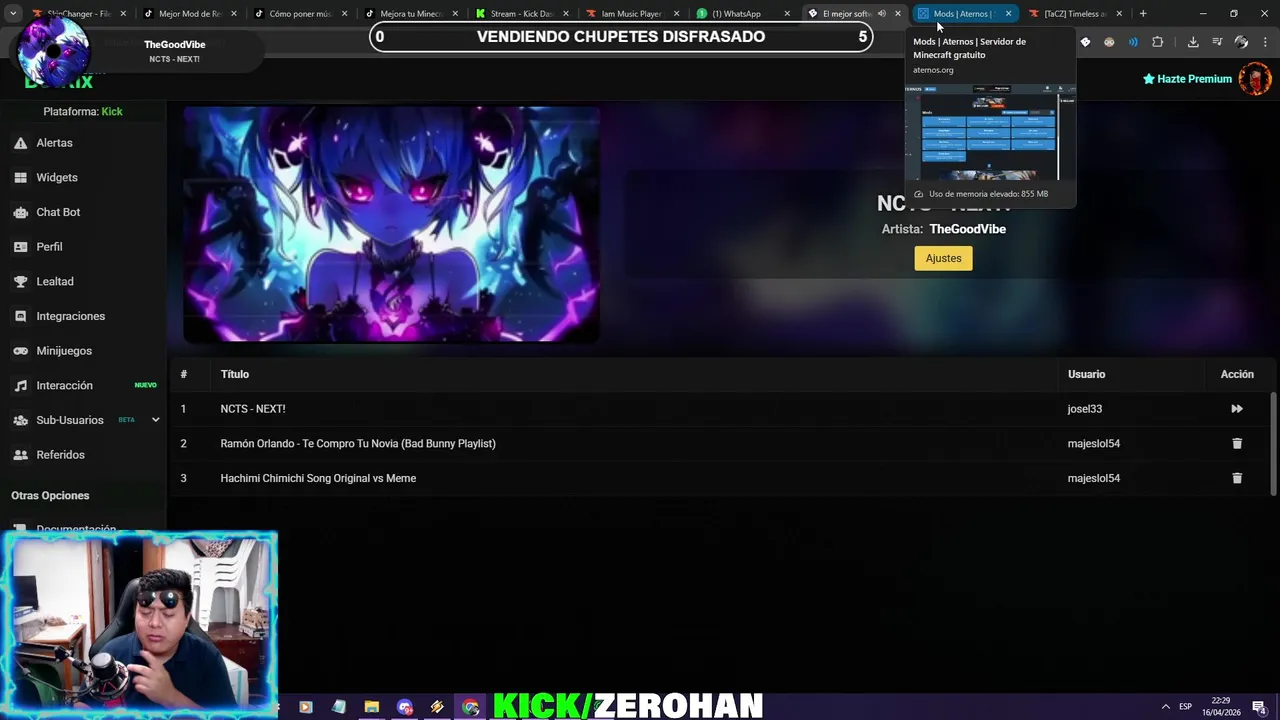
Task: Open the Discord taskbar icon
Action: click(x=404, y=707)
